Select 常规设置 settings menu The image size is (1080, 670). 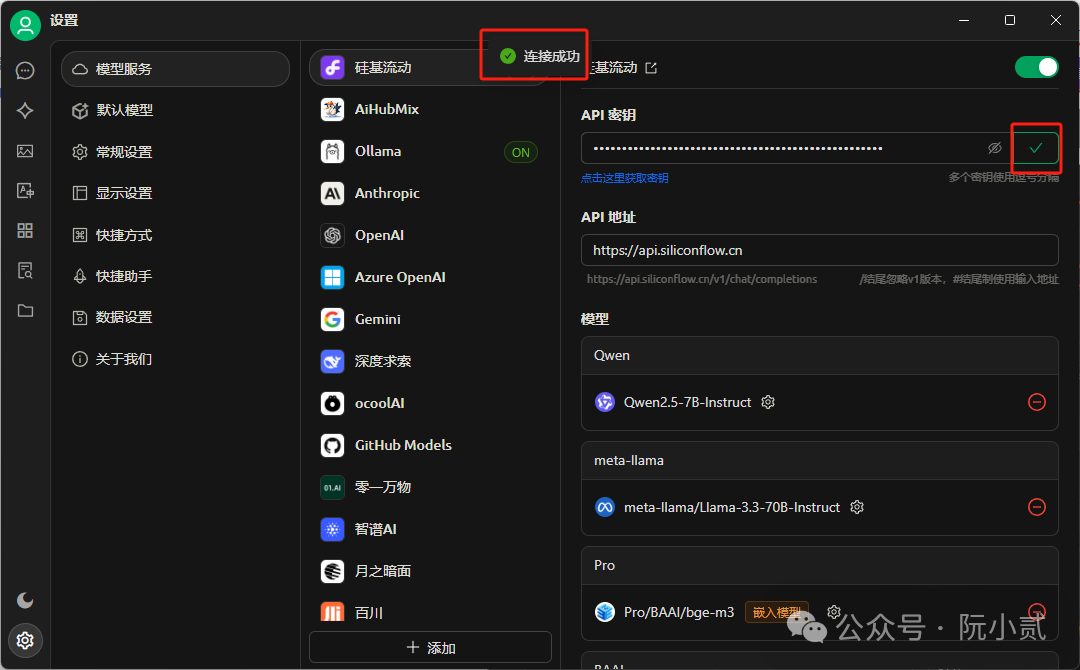point(176,152)
